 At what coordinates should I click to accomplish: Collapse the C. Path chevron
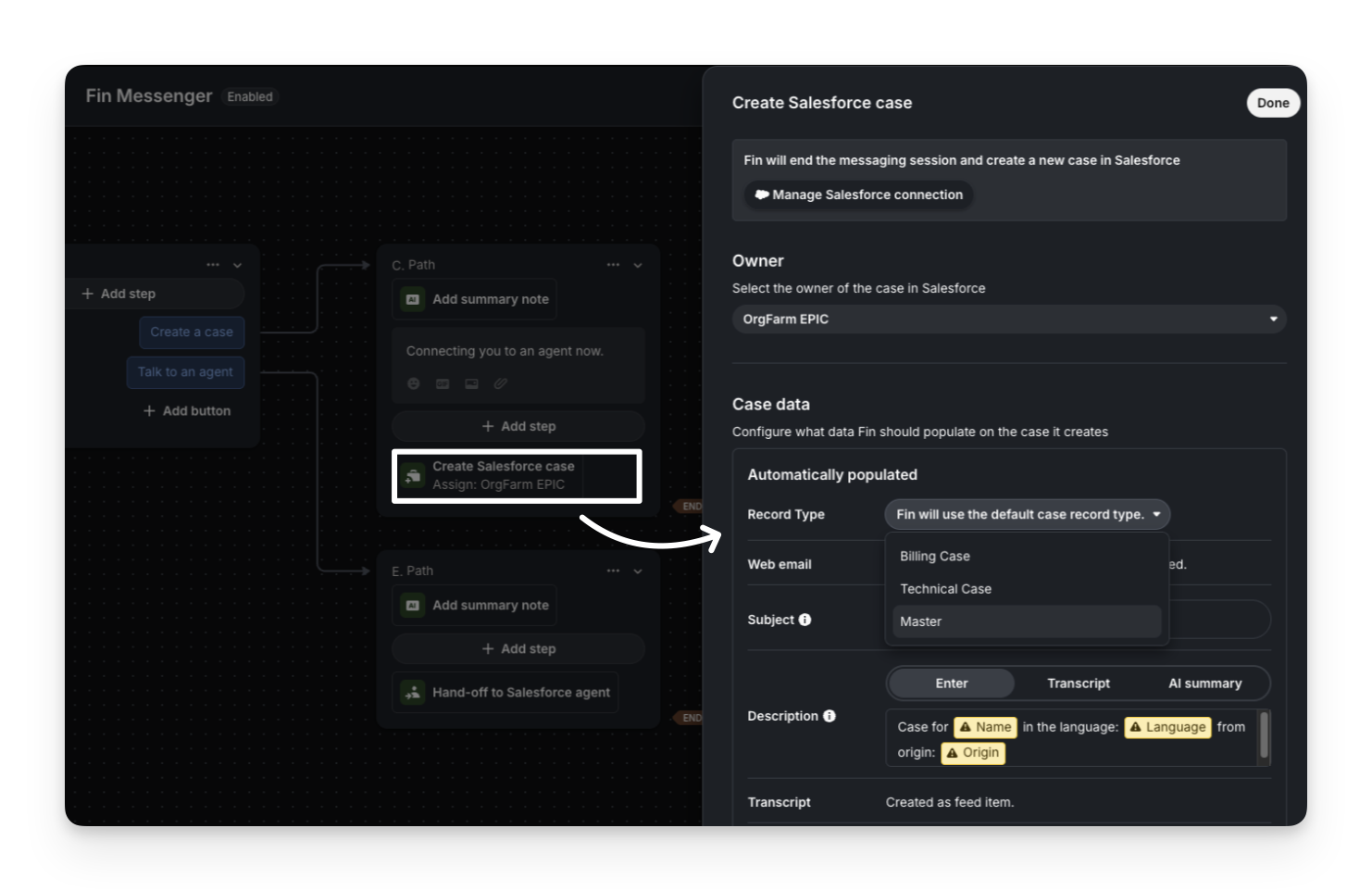(x=638, y=266)
